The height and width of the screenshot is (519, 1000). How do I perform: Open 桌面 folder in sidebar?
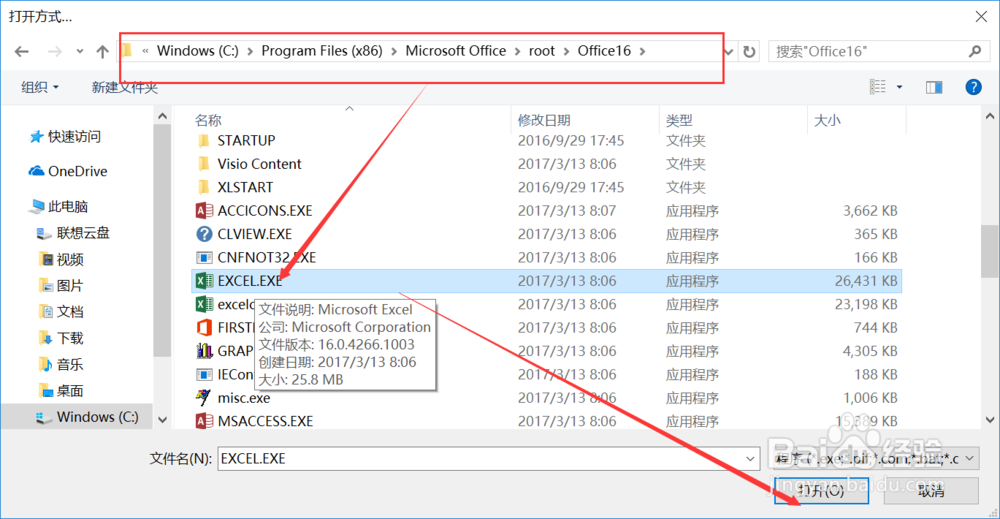61,390
